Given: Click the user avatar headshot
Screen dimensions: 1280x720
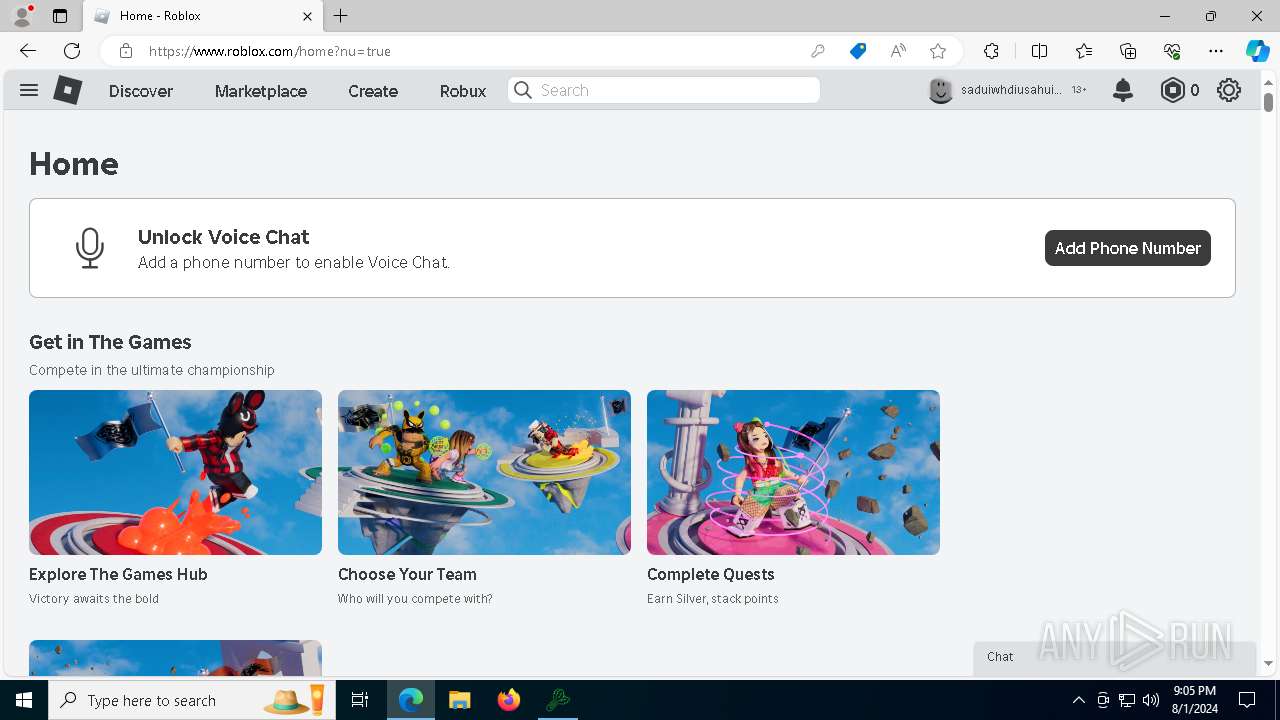Looking at the screenshot, I should coord(941,90).
